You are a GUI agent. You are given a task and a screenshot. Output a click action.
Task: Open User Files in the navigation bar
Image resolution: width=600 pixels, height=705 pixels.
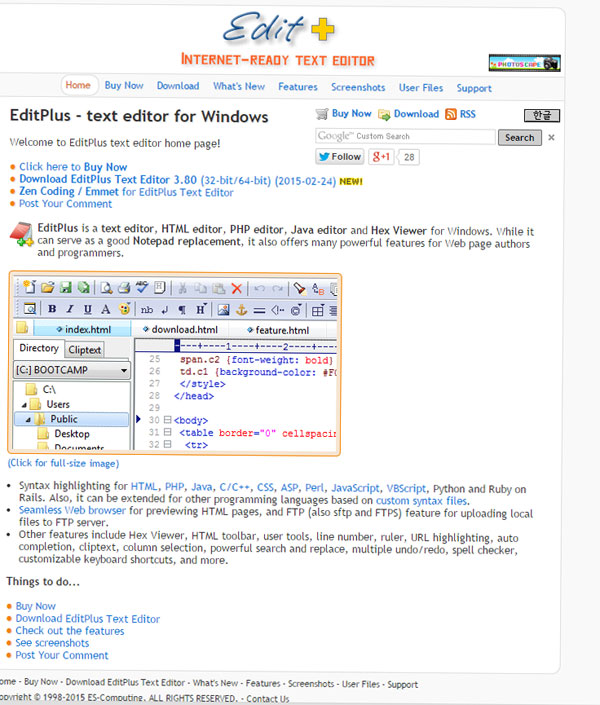tap(421, 88)
